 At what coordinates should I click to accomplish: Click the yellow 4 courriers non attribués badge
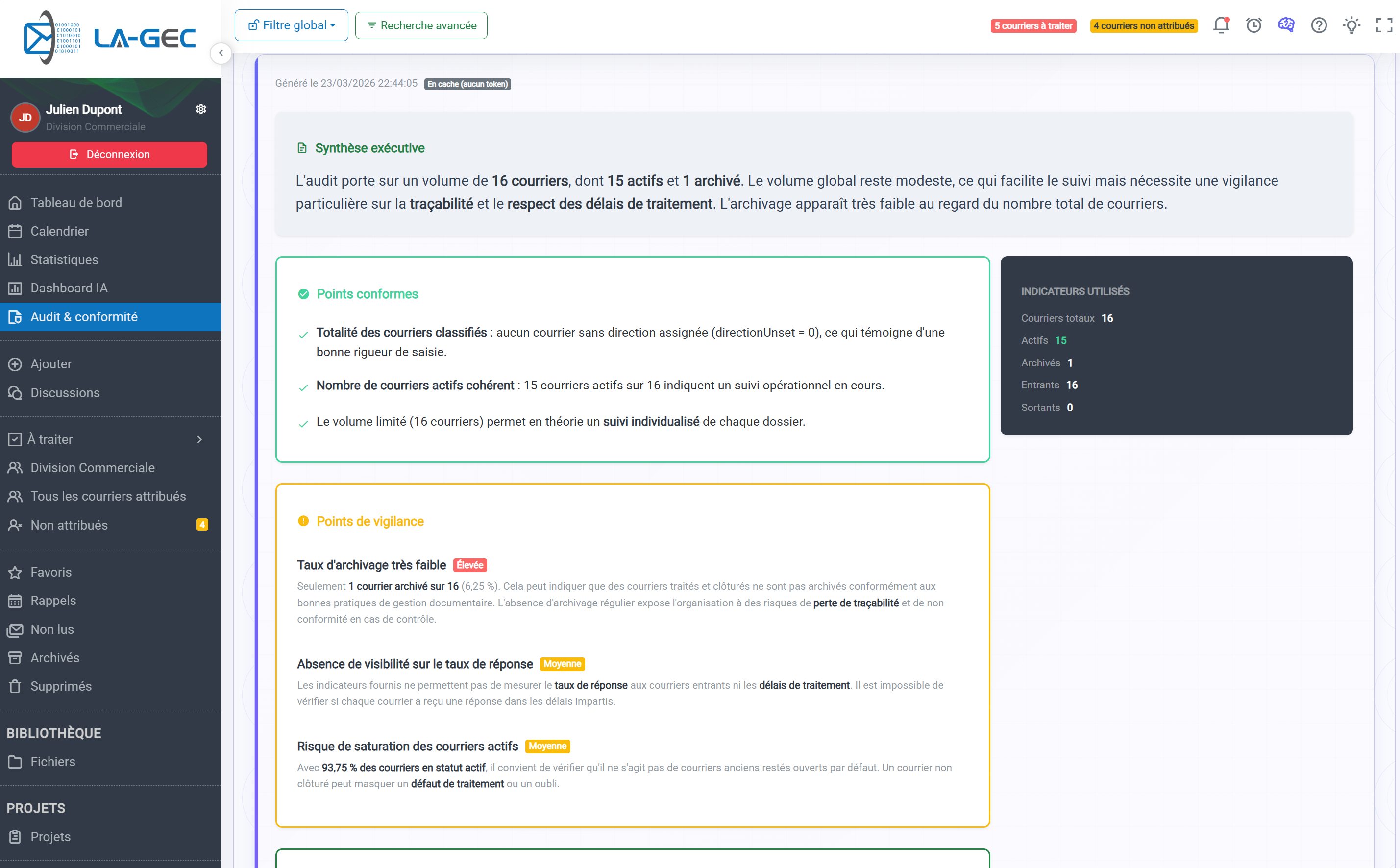tap(1143, 26)
